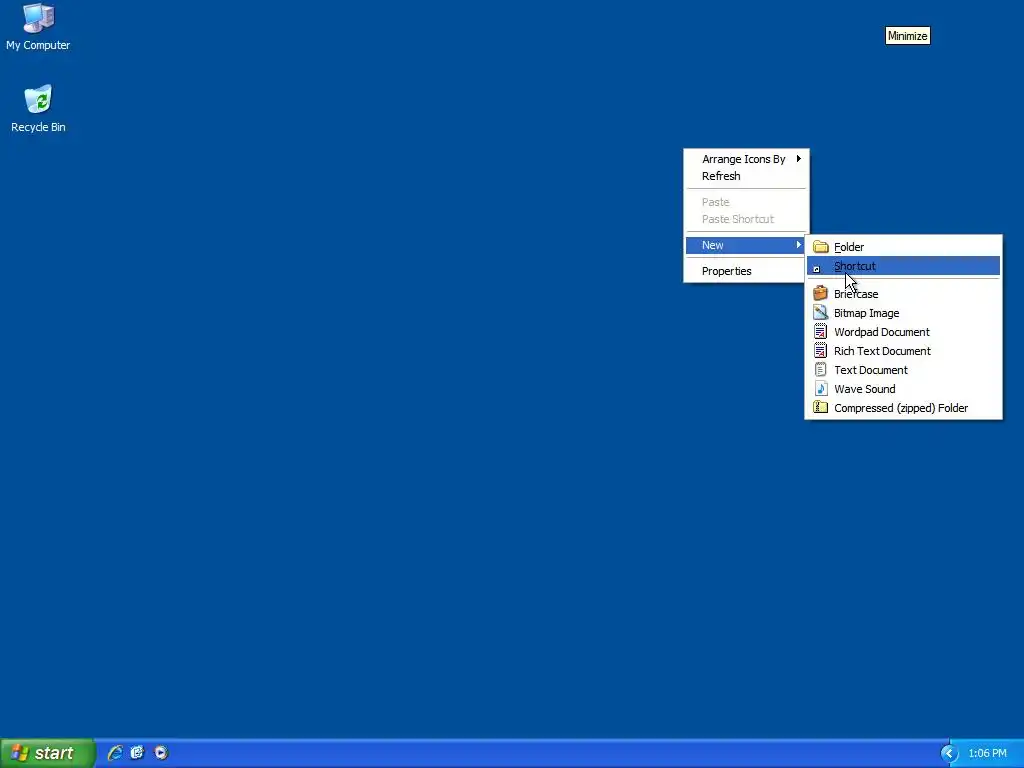Create a new Wordpad Document
Image resolution: width=1024 pixels, height=768 pixels.
(903, 332)
